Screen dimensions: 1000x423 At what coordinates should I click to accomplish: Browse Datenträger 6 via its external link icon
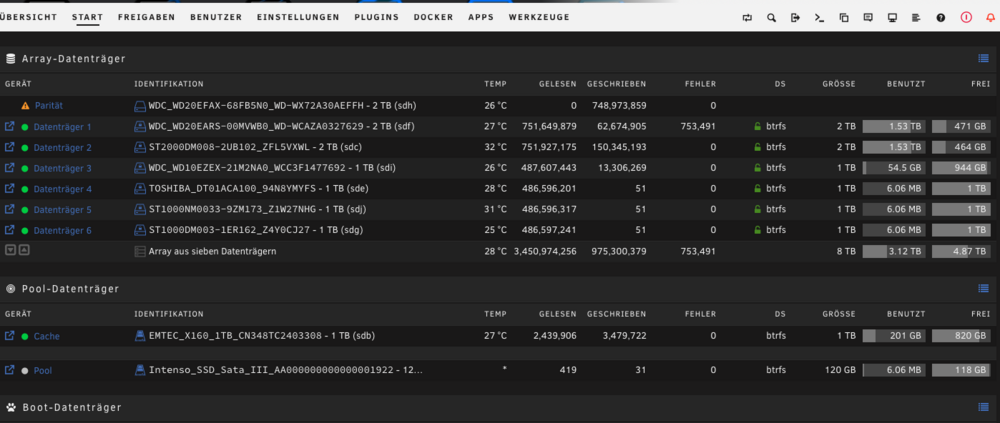pos(10,230)
